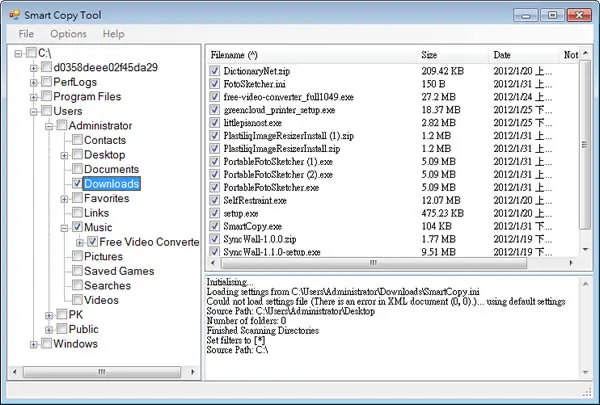Click the log panel scroll-down arrow
The image size is (600, 405).
585,372
